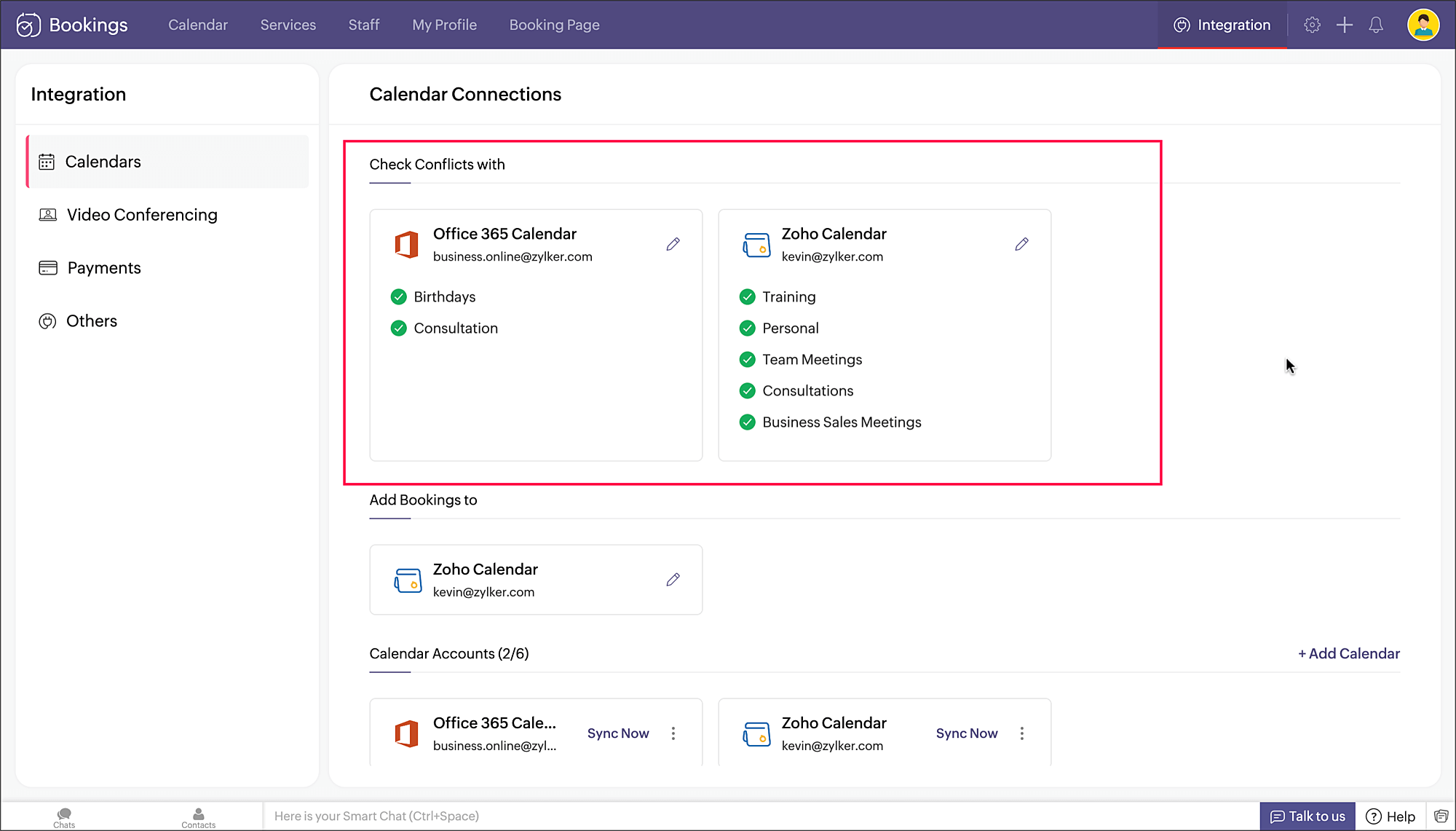Viewport: 1456px width, 831px height.
Task: Select Calendars in Integration sidebar
Action: (x=167, y=162)
